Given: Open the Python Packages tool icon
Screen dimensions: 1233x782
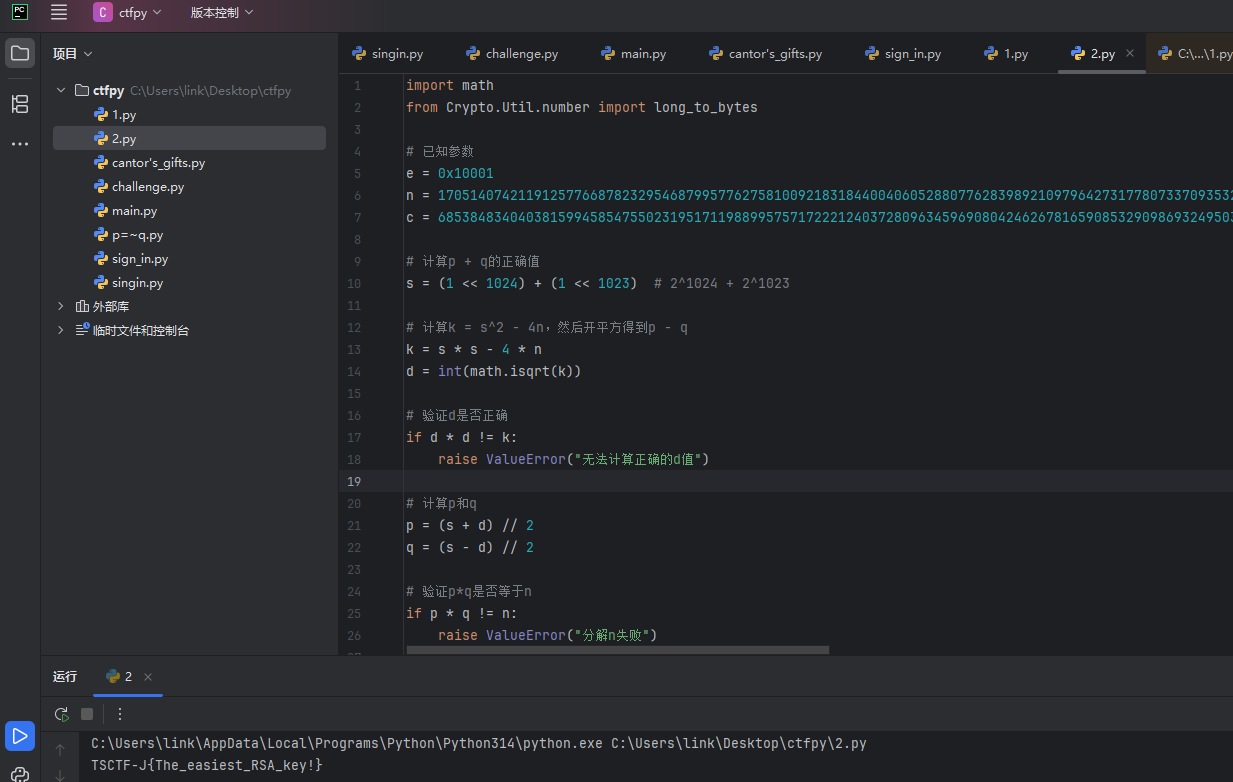Looking at the screenshot, I should tap(20, 774).
